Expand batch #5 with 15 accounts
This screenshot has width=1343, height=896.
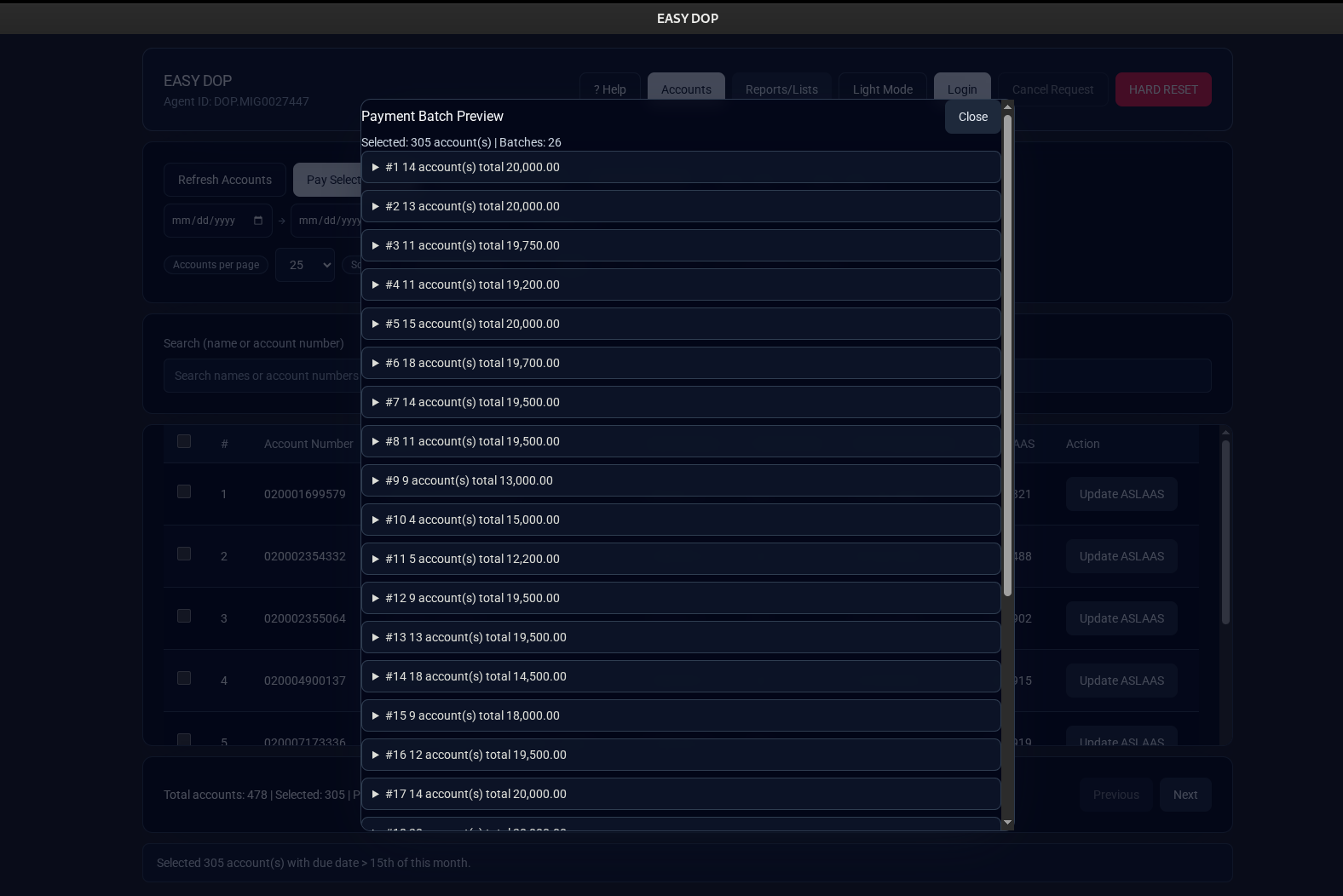point(681,324)
